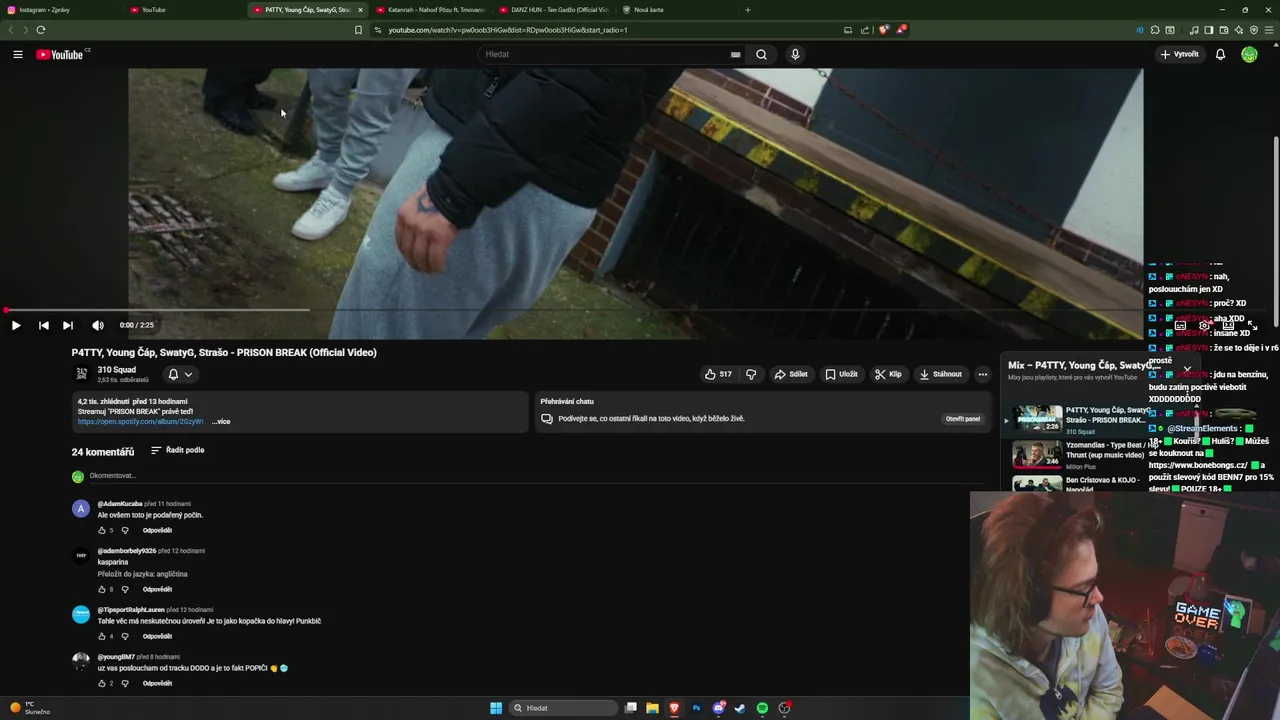Open a new browser tab
The width and height of the screenshot is (1280, 720).
[747, 10]
